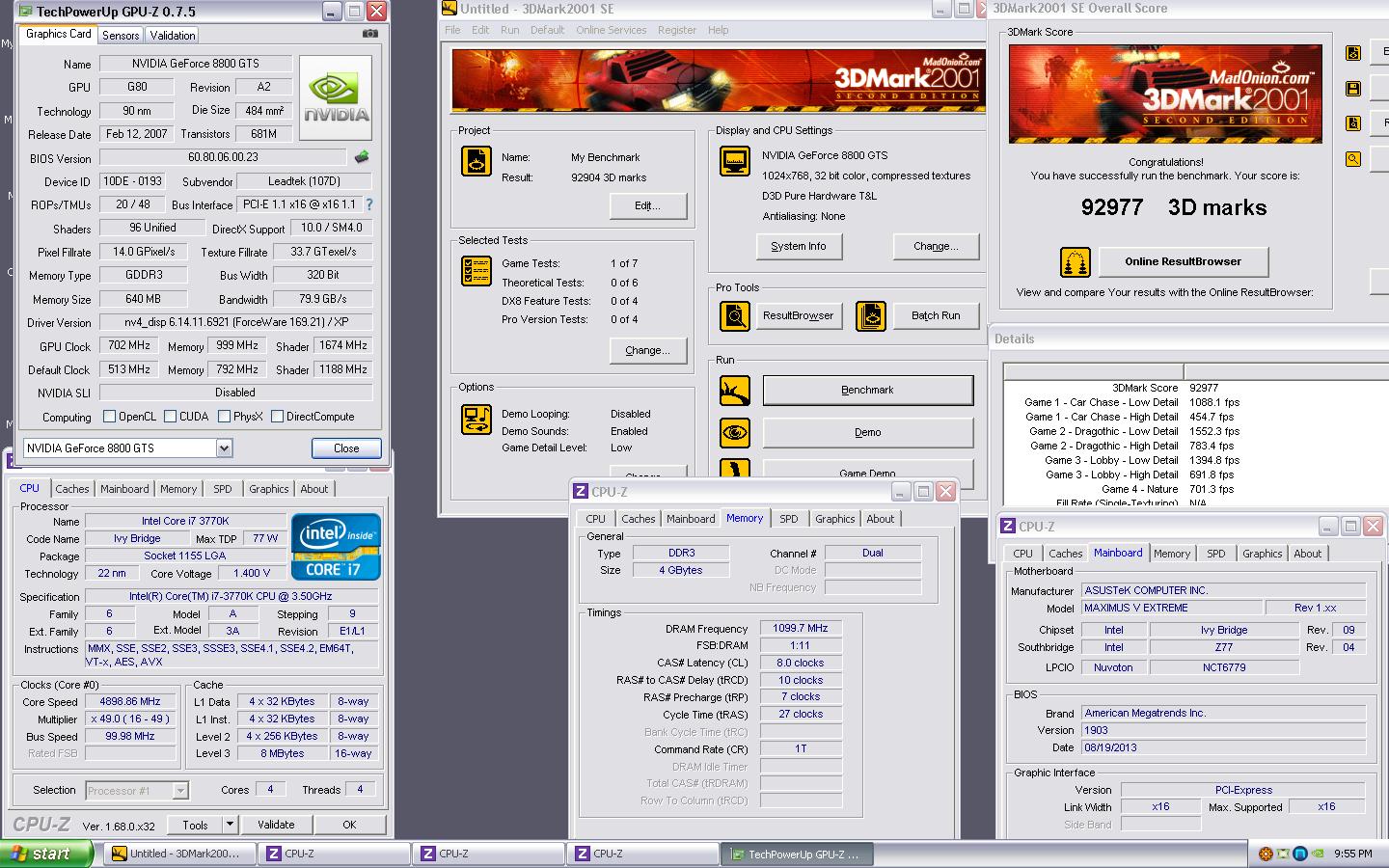Click the Options icon in 3DMark2001
The image size is (1389, 868).
tap(477, 420)
